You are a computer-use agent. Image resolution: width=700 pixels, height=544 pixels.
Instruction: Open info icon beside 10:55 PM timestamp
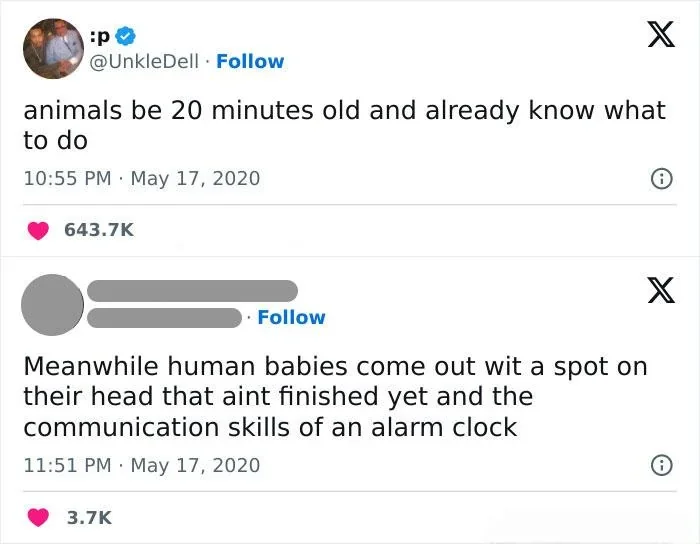coord(660,179)
